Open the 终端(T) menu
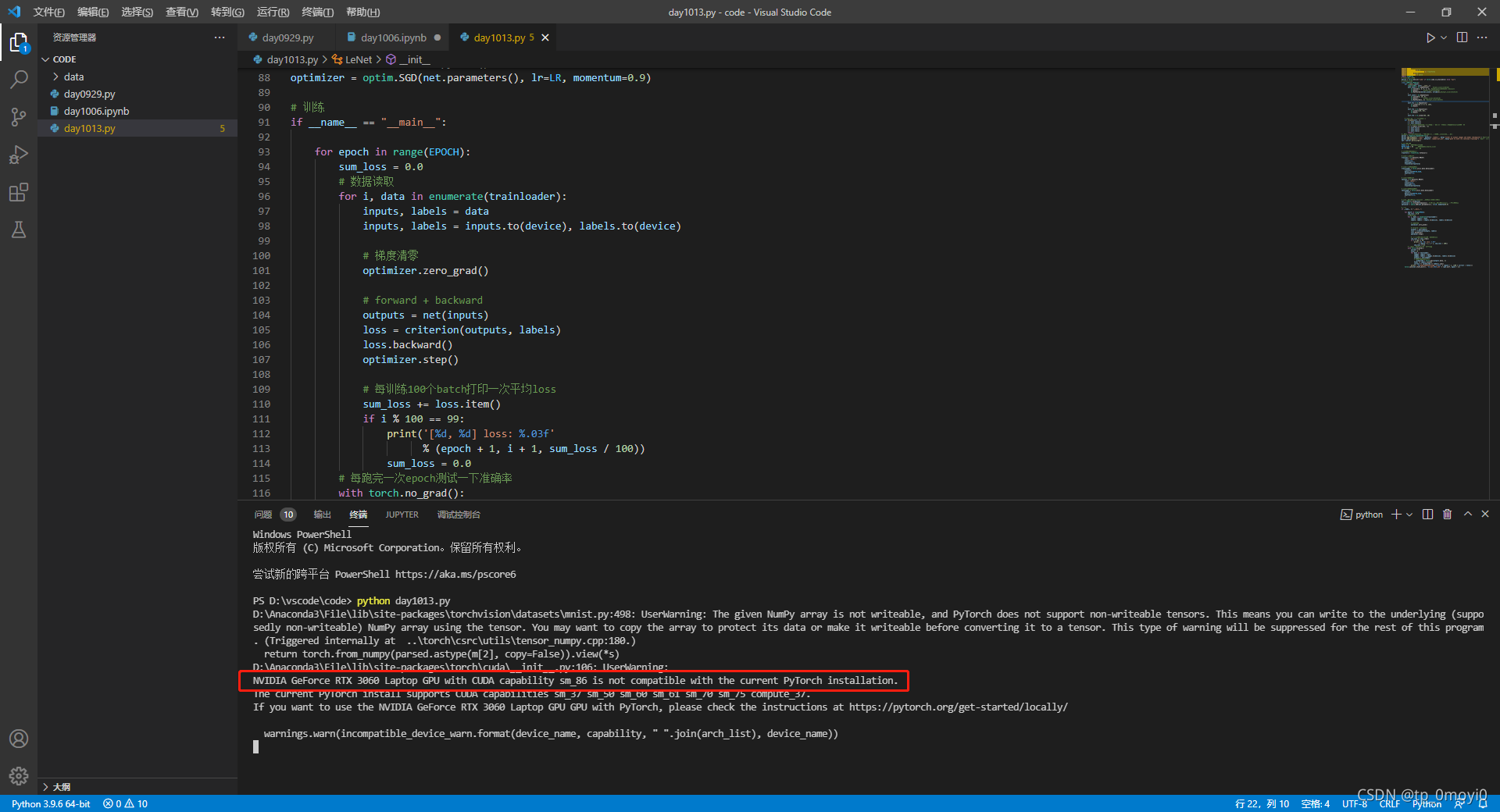The width and height of the screenshot is (1500, 812). point(317,12)
